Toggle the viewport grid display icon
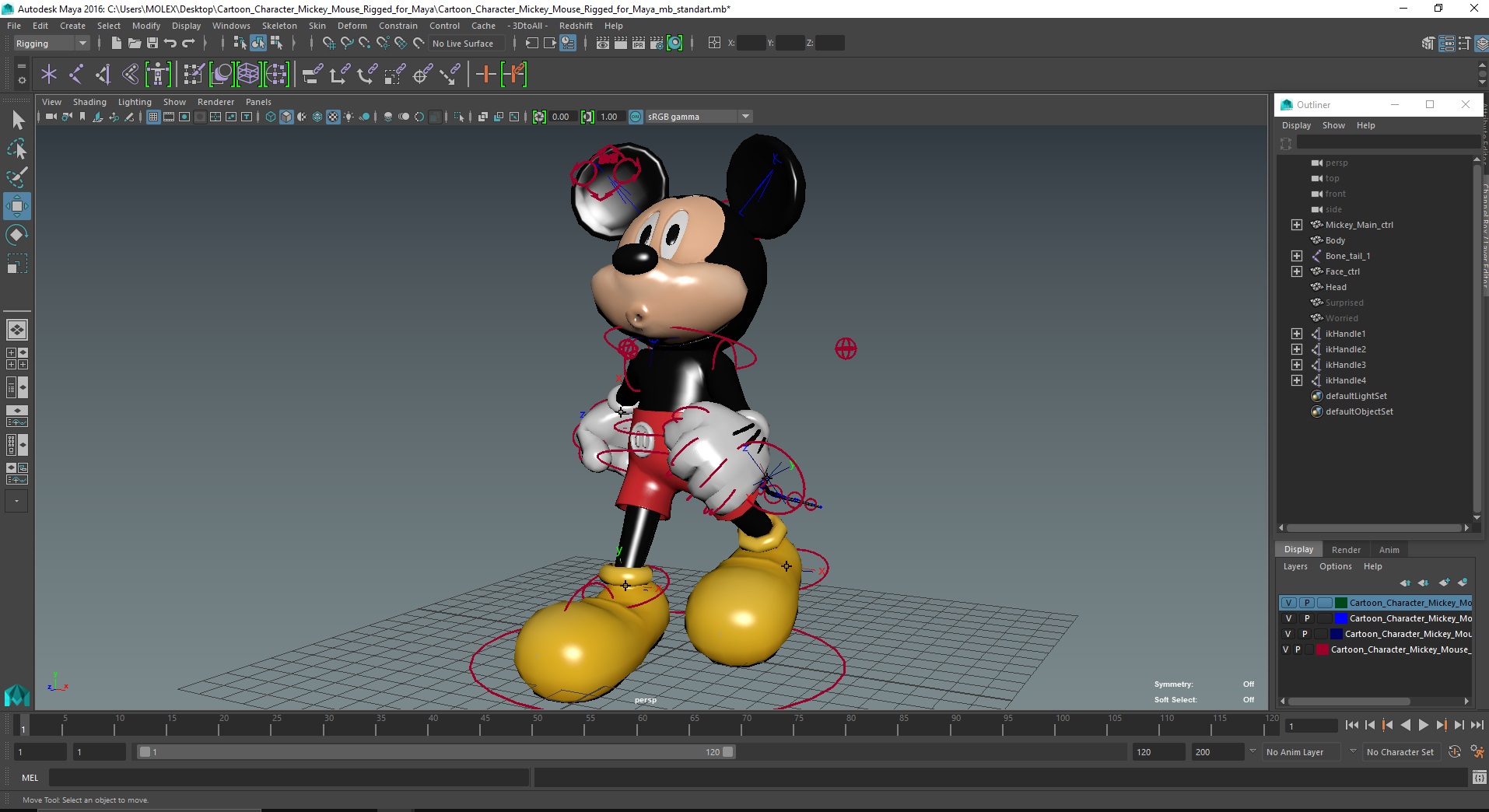The width and height of the screenshot is (1489, 812). (153, 117)
